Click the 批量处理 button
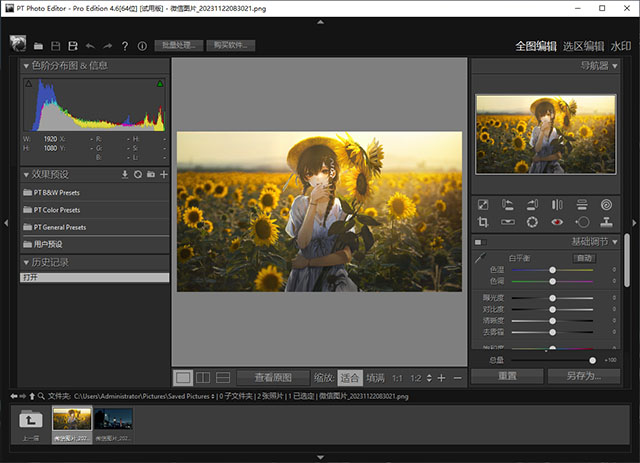Screen dimensions: 640x463 pos(179,46)
